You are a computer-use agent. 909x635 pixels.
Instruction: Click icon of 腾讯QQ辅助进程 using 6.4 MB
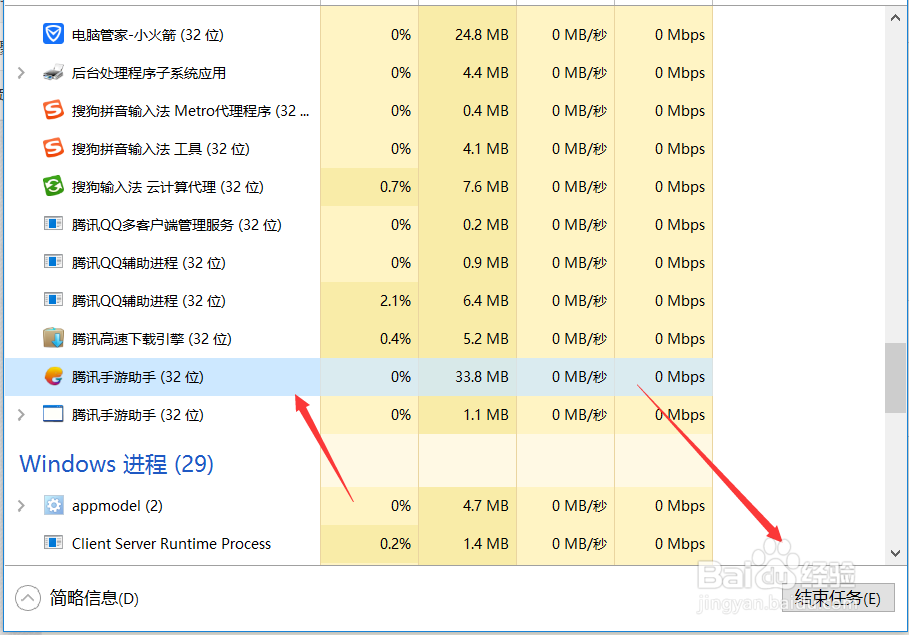pyautogui.click(x=53, y=300)
